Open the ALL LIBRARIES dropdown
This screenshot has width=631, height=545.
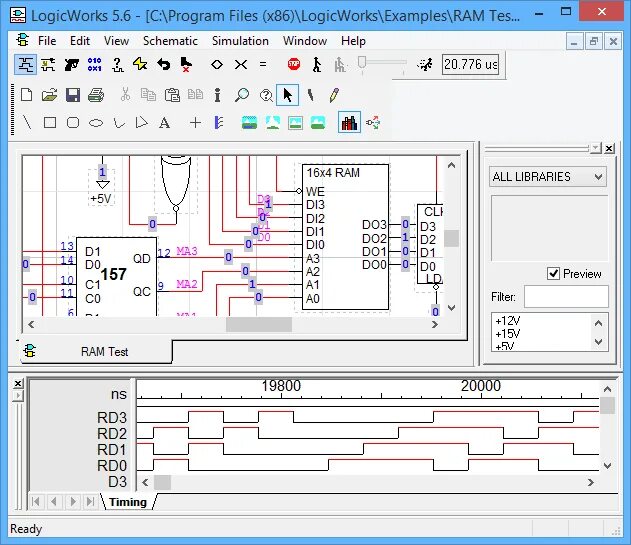547,177
